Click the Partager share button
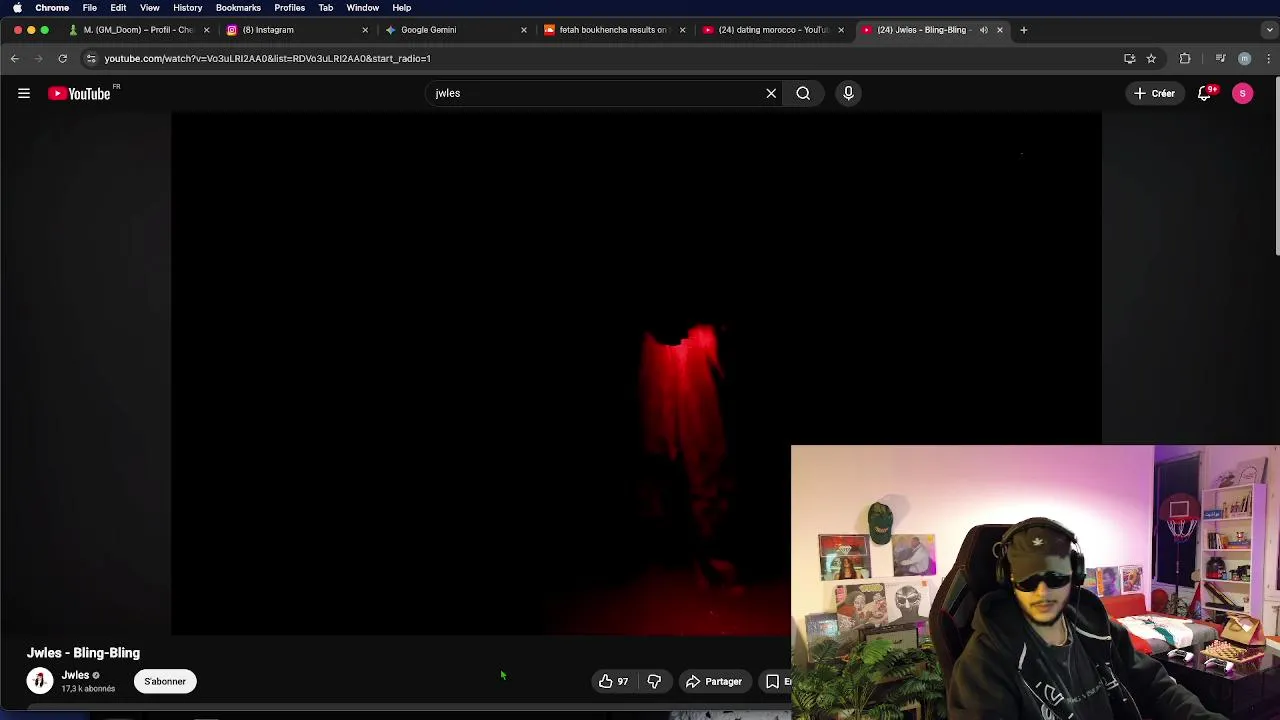This screenshot has width=1280, height=720. click(x=714, y=681)
